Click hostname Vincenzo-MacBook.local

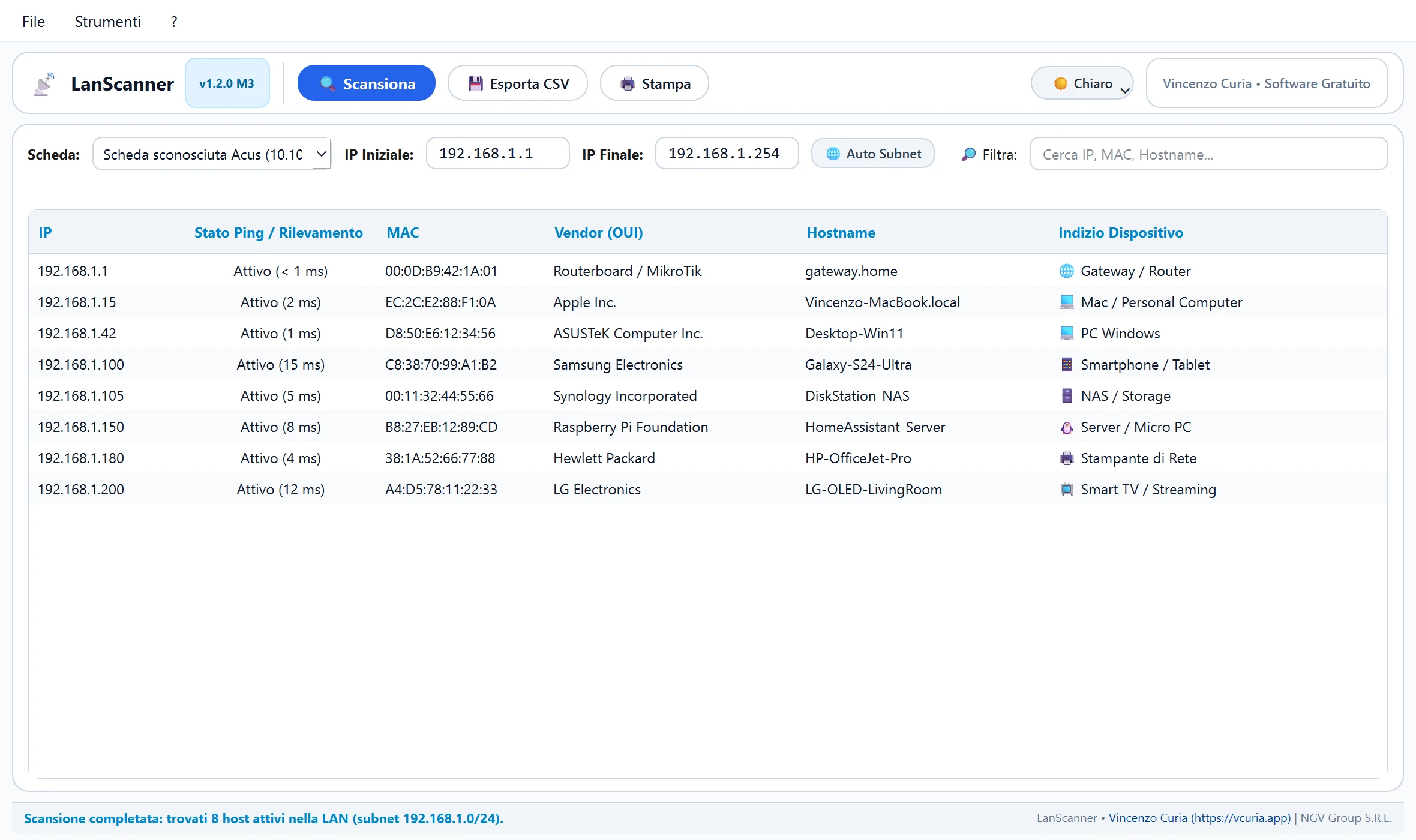click(x=883, y=302)
